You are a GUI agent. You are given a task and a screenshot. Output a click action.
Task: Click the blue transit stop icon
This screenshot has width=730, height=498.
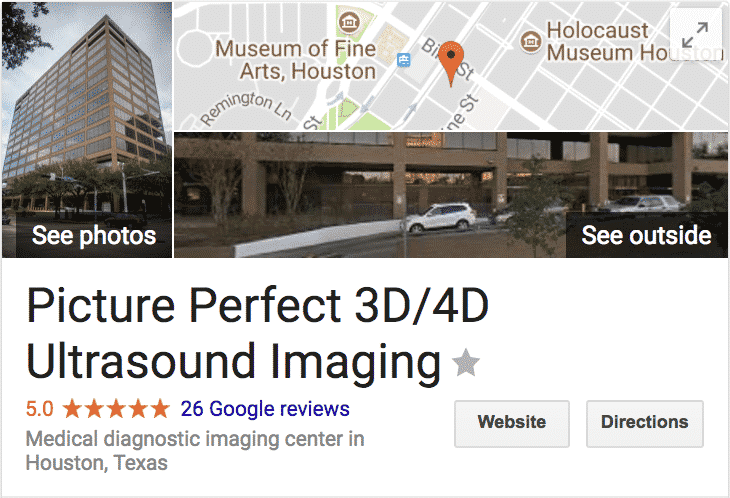[x=403, y=60]
